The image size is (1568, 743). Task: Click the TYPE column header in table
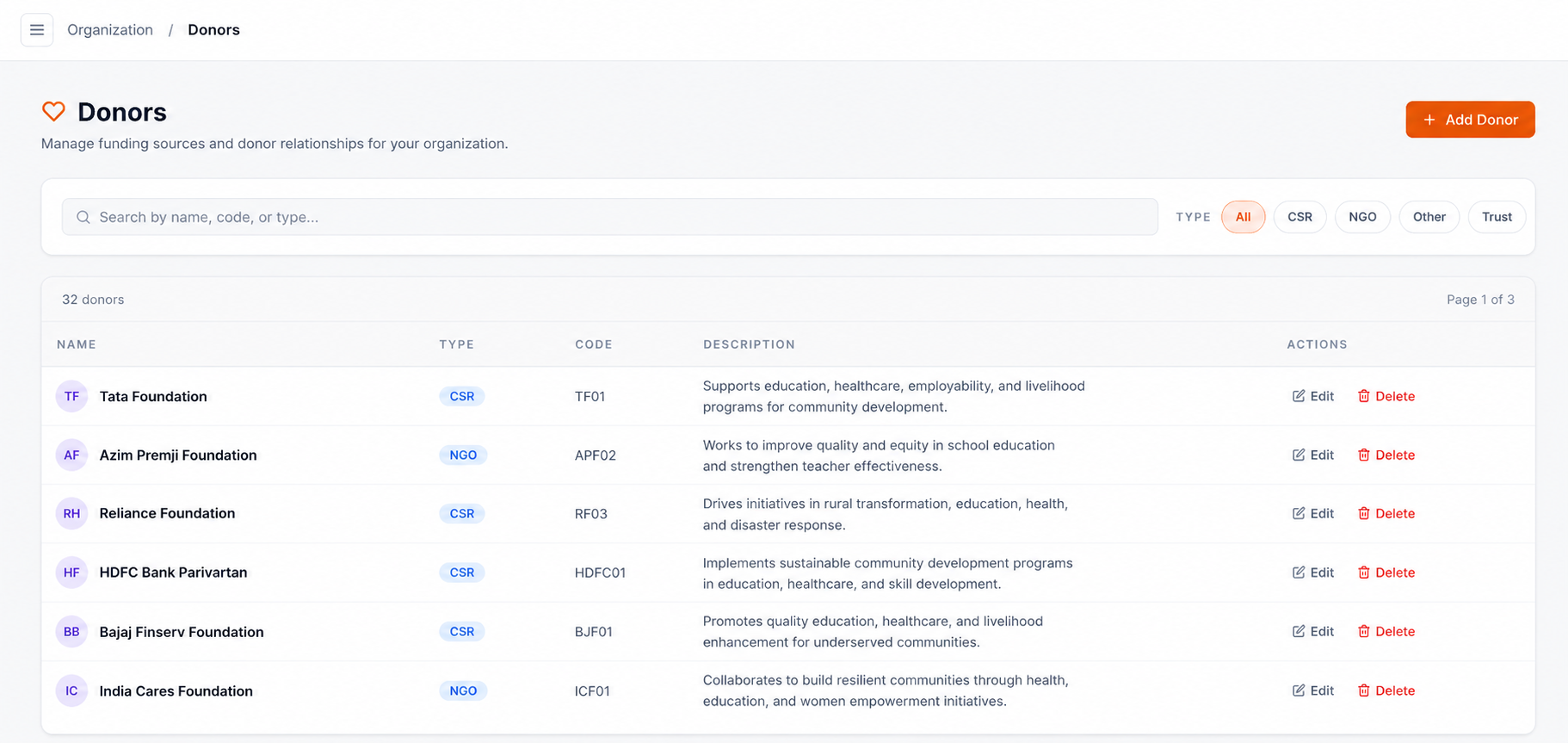(x=456, y=344)
